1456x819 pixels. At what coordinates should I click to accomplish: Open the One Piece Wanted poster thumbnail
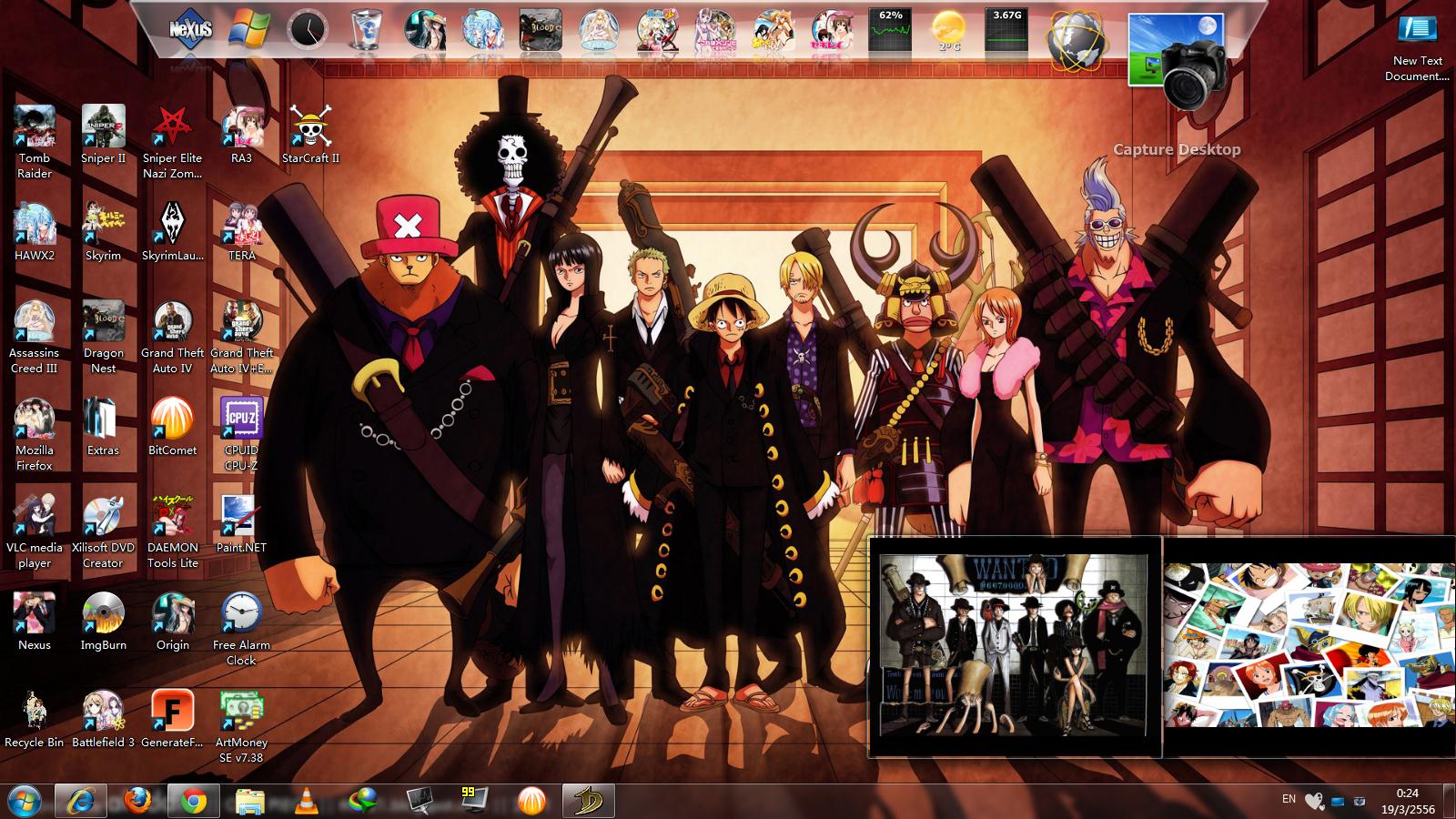(x=1015, y=646)
